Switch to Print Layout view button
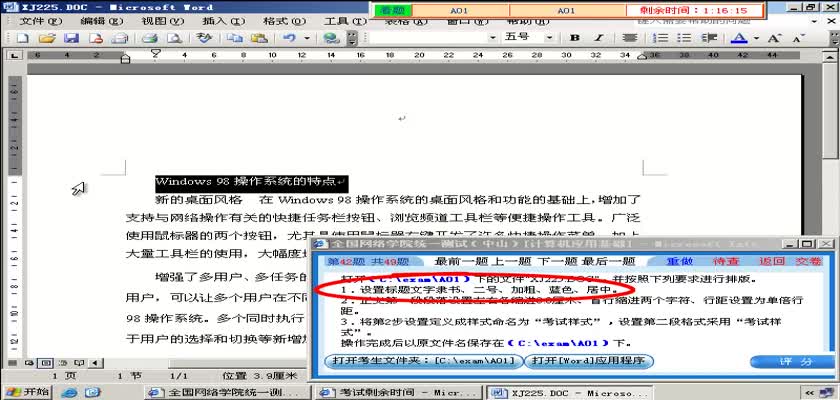Viewport: 840px width, 400px height. click(46, 363)
